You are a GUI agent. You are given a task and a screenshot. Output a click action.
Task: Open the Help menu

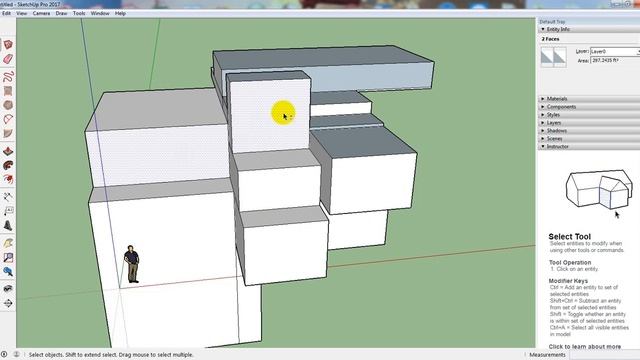120,13
